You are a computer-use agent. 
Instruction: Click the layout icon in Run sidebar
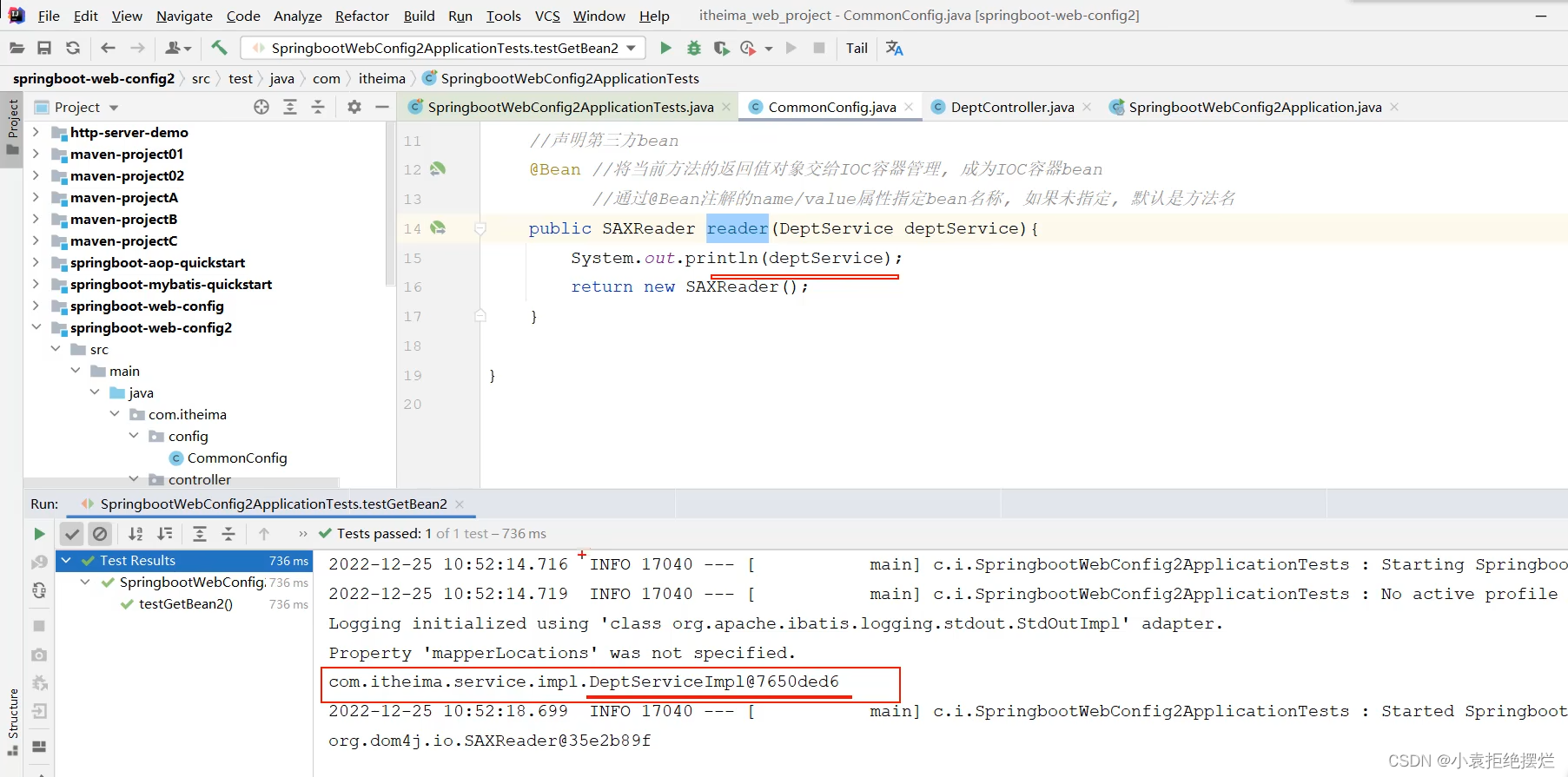[39, 747]
